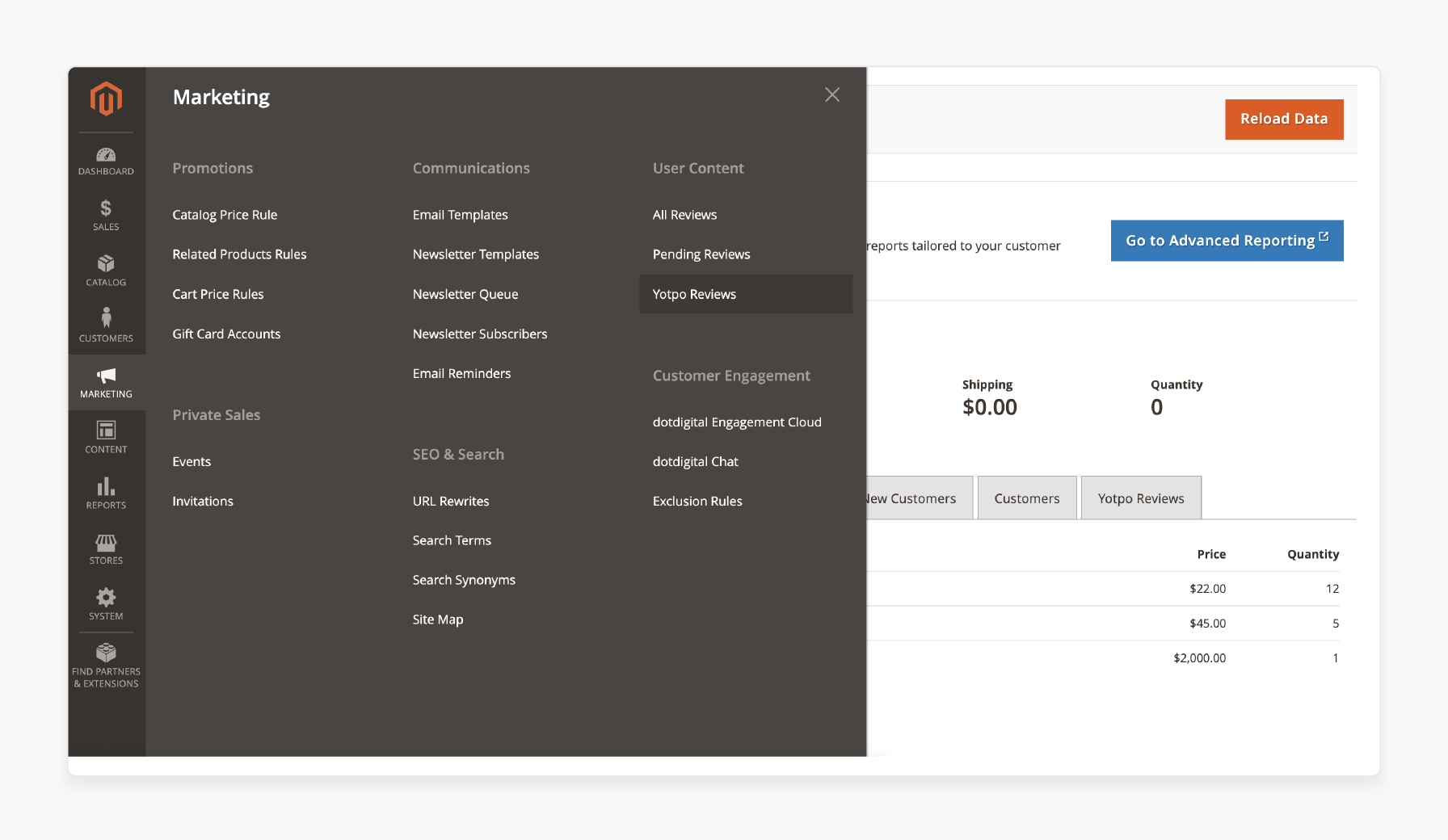
Task: Open Gift Card Accounts
Action: (x=226, y=334)
